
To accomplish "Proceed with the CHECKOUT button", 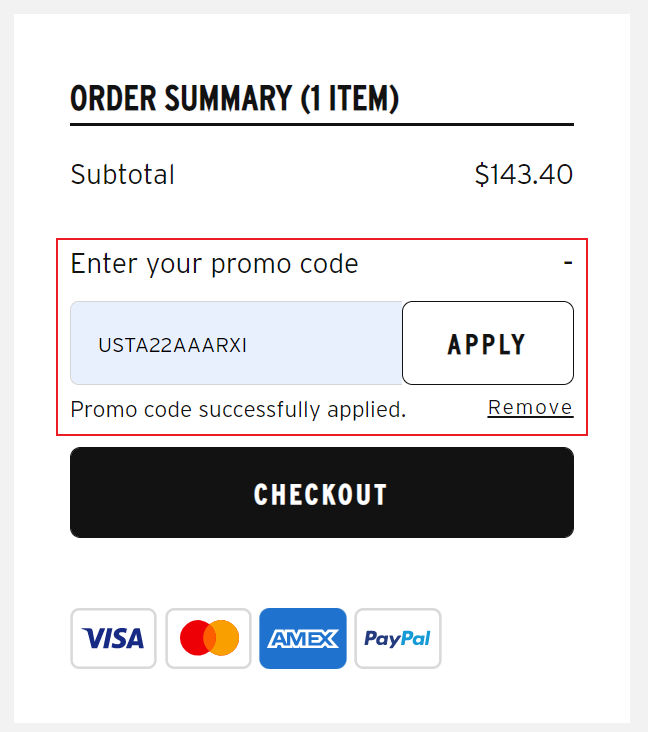I will 322,493.
